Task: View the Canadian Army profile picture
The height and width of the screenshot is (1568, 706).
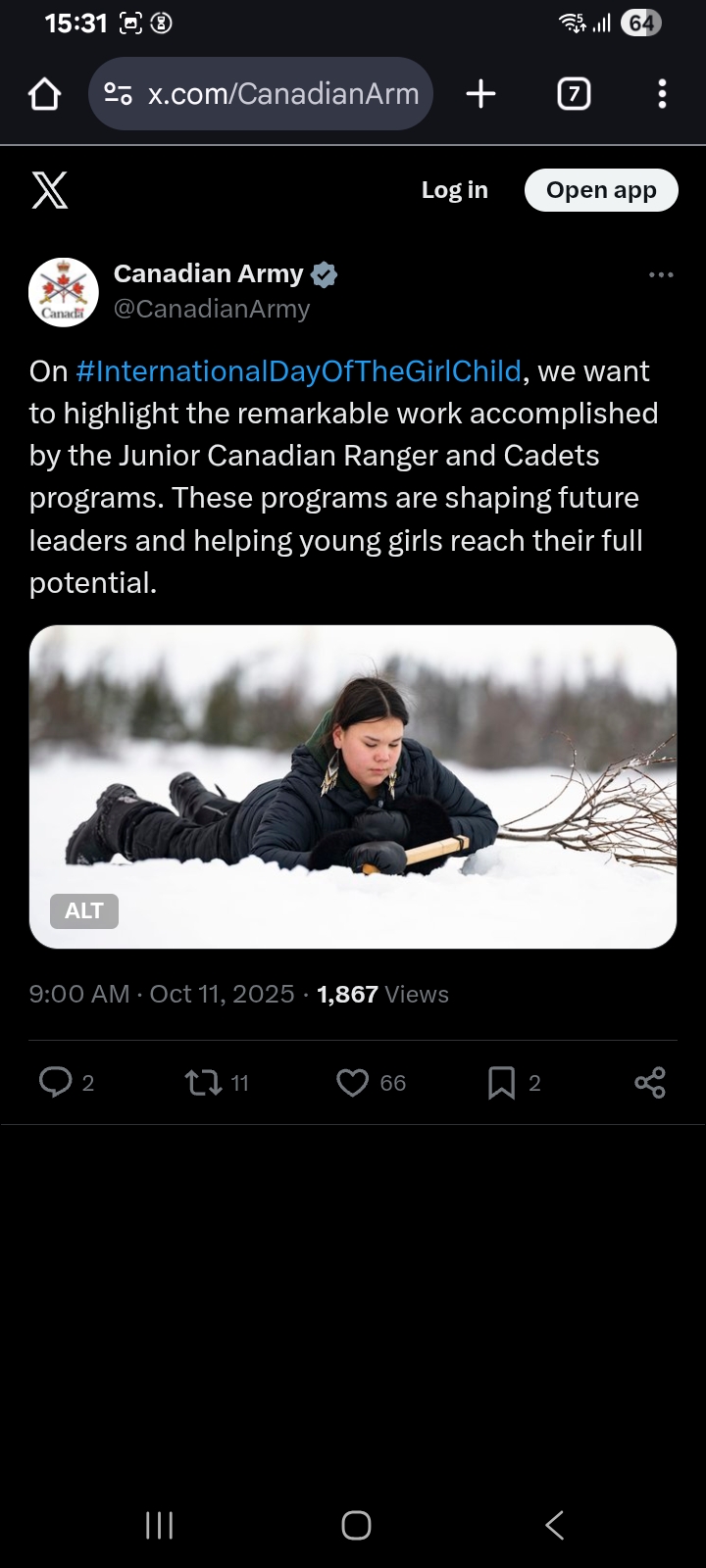Action: pyautogui.click(x=64, y=292)
